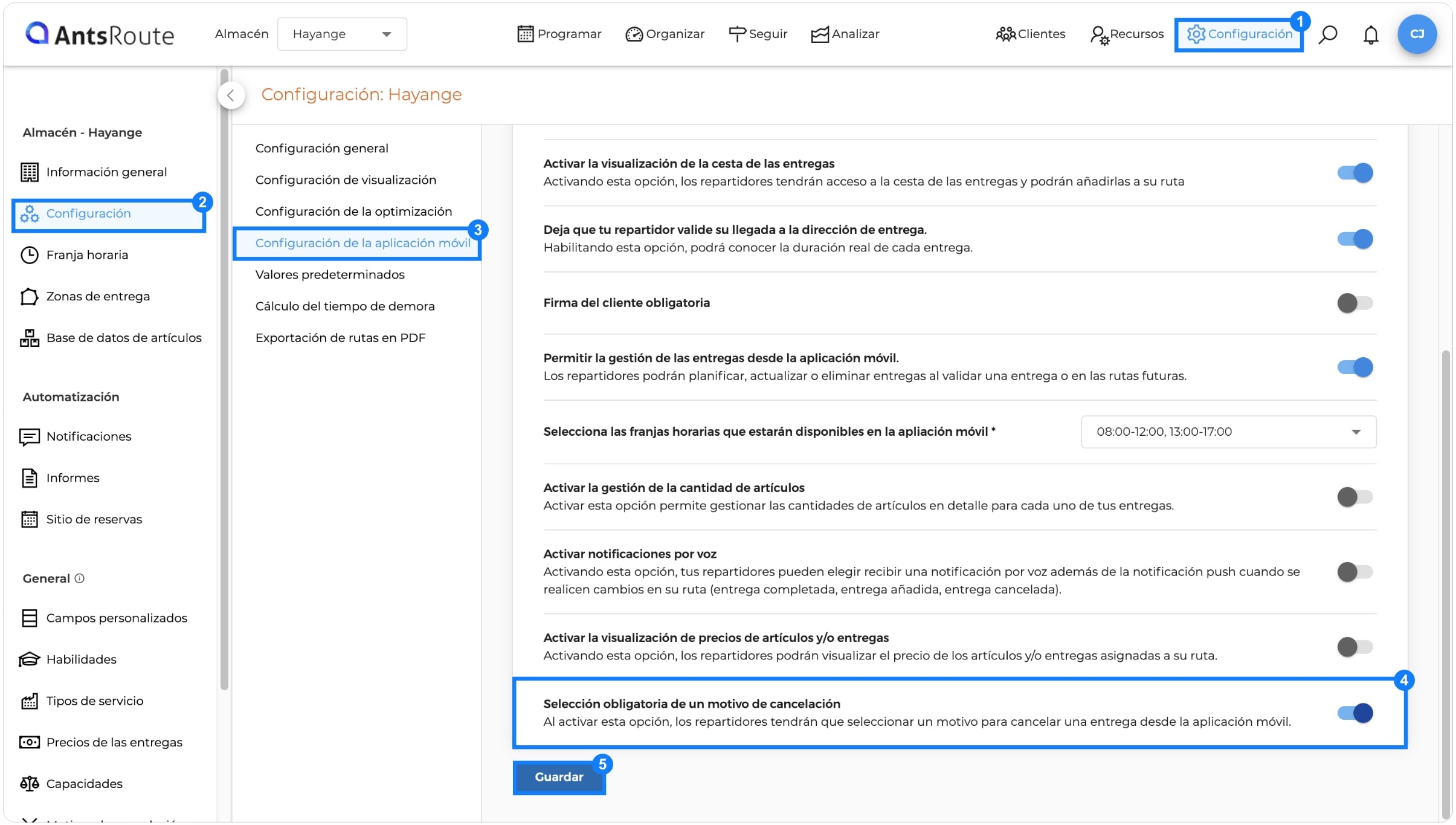This screenshot has height=825, width=1456.
Task: Click the Información general building icon
Action: tap(29, 172)
